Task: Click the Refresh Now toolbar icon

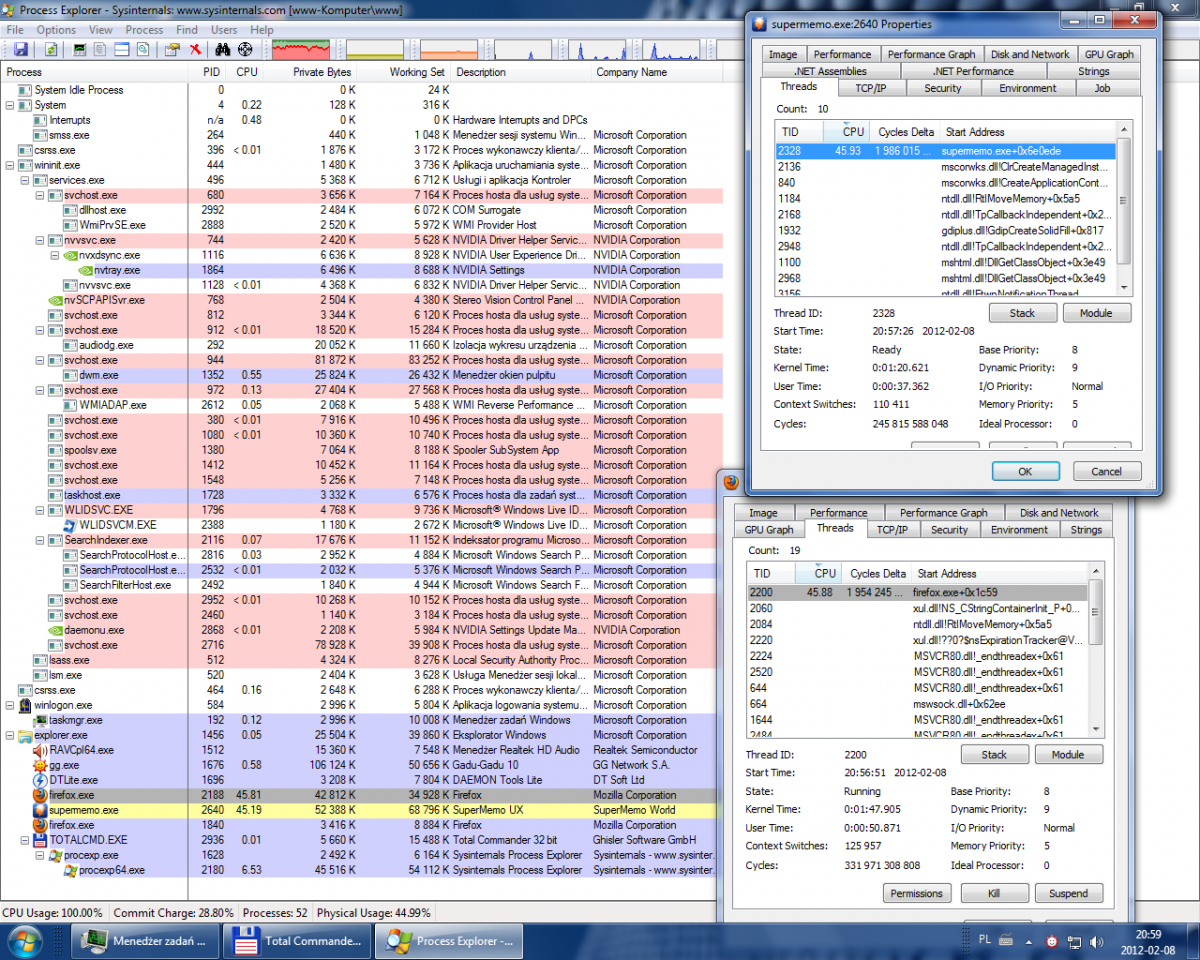Action: [x=51, y=49]
